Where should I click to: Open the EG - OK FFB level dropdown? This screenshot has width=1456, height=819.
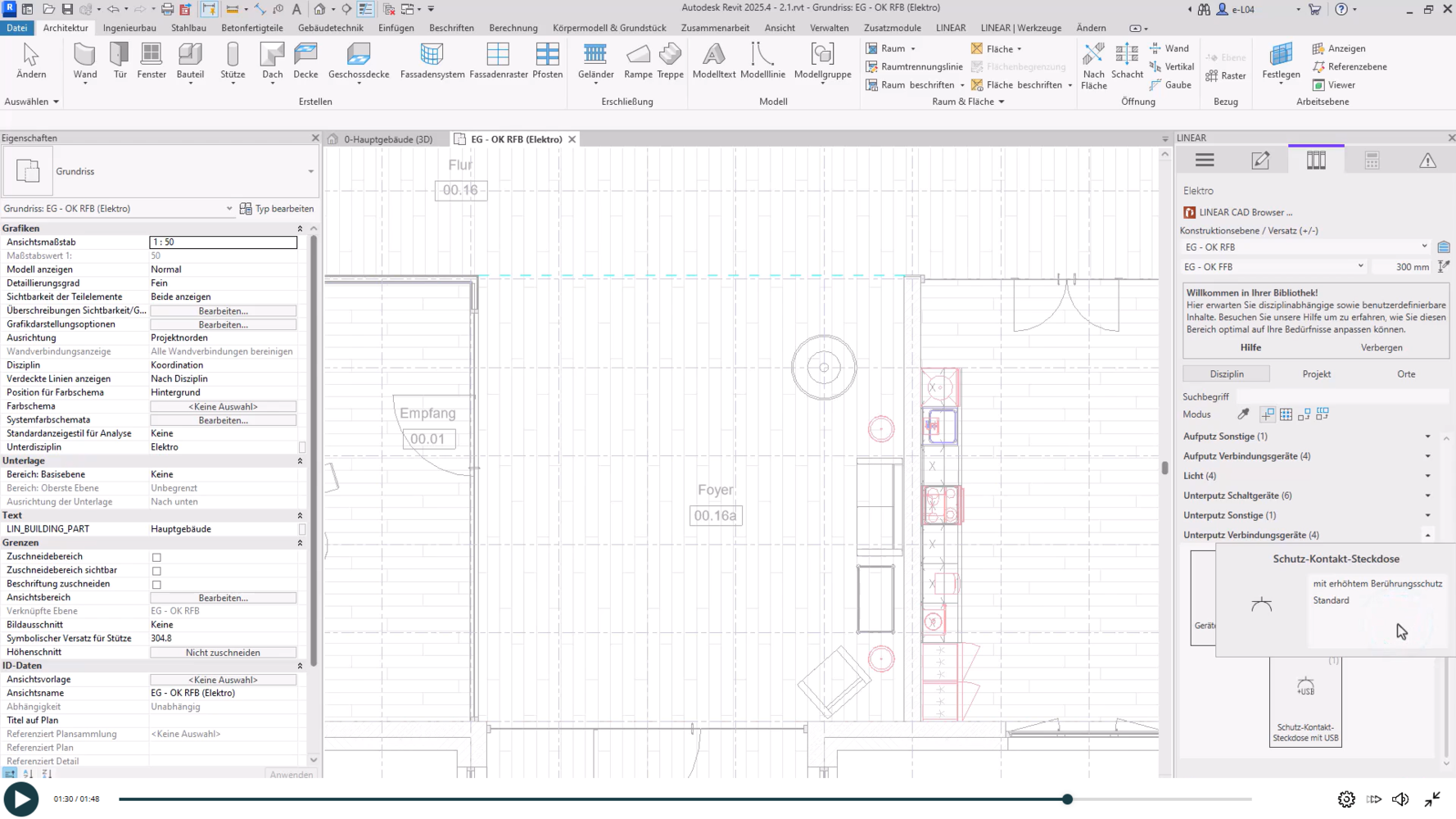[1274, 267]
